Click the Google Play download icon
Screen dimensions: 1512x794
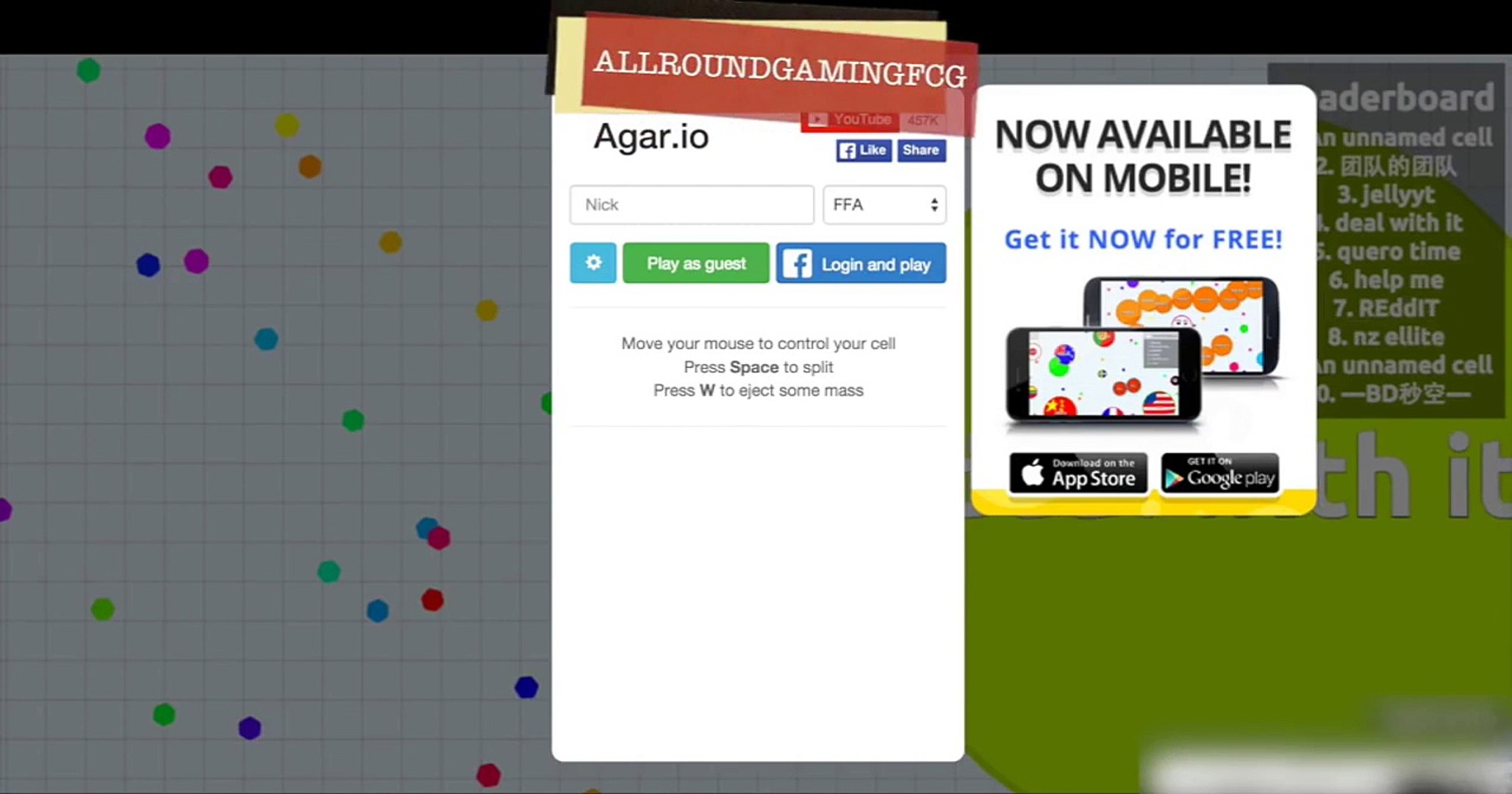(x=1219, y=473)
